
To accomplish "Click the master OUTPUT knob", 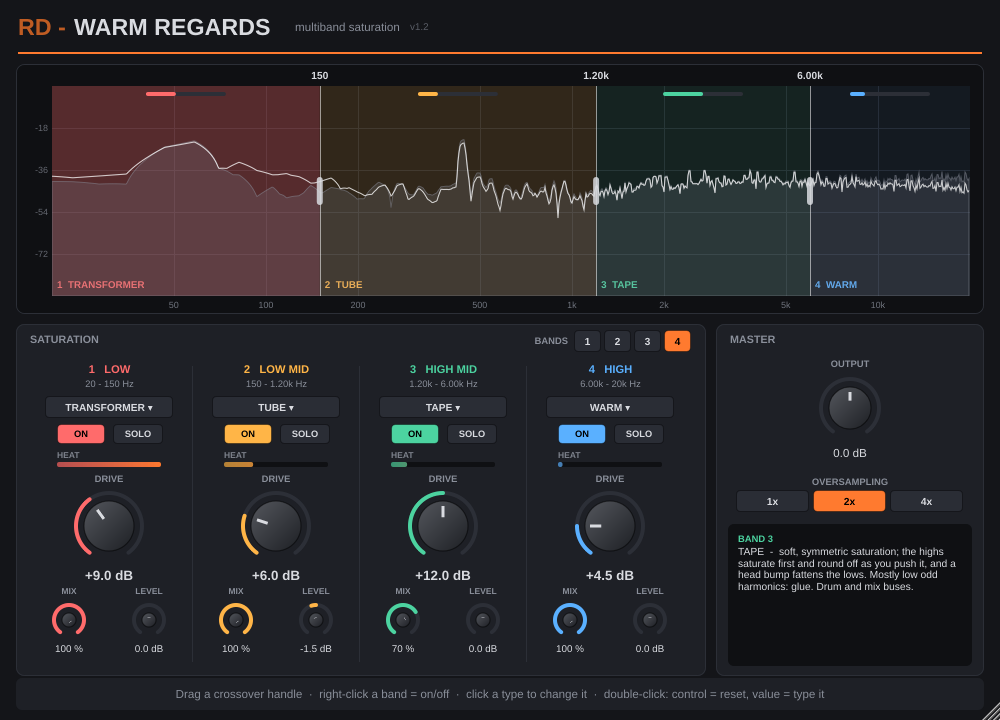I will point(849,408).
